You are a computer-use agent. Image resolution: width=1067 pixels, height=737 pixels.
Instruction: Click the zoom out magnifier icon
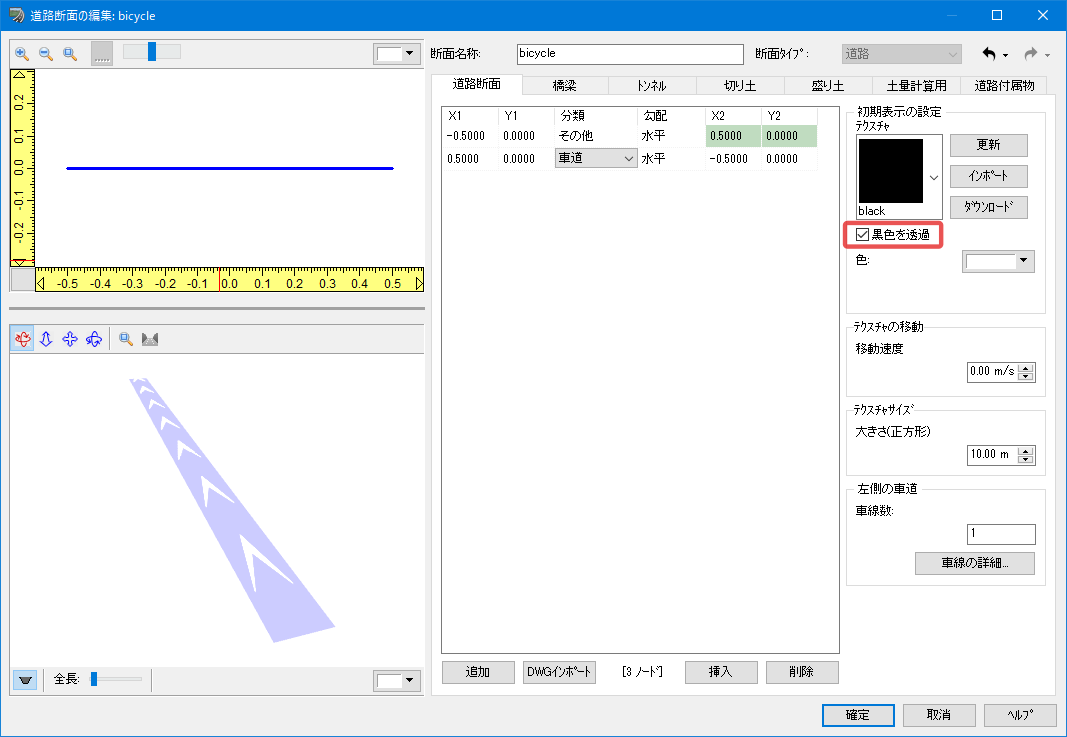coord(46,54)
